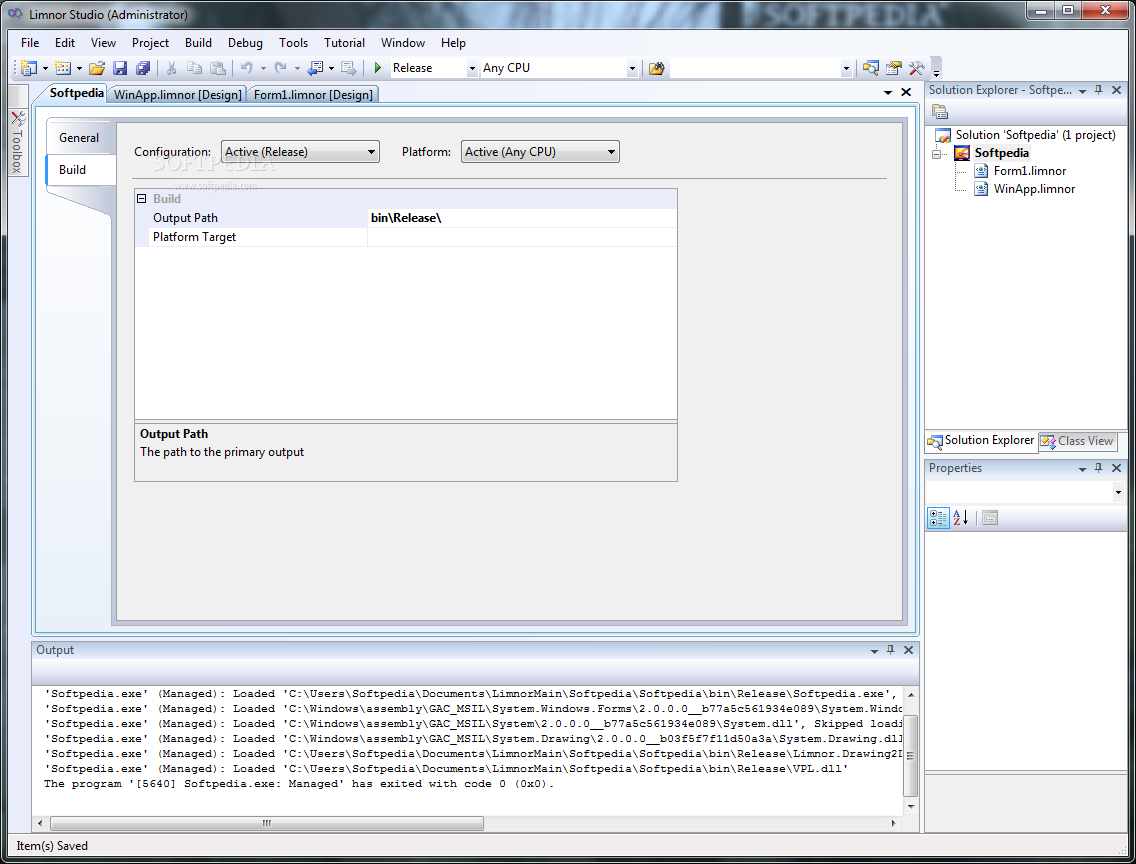Open the Any CPU platform dropdown in toolbar

[x=632, y=68]
